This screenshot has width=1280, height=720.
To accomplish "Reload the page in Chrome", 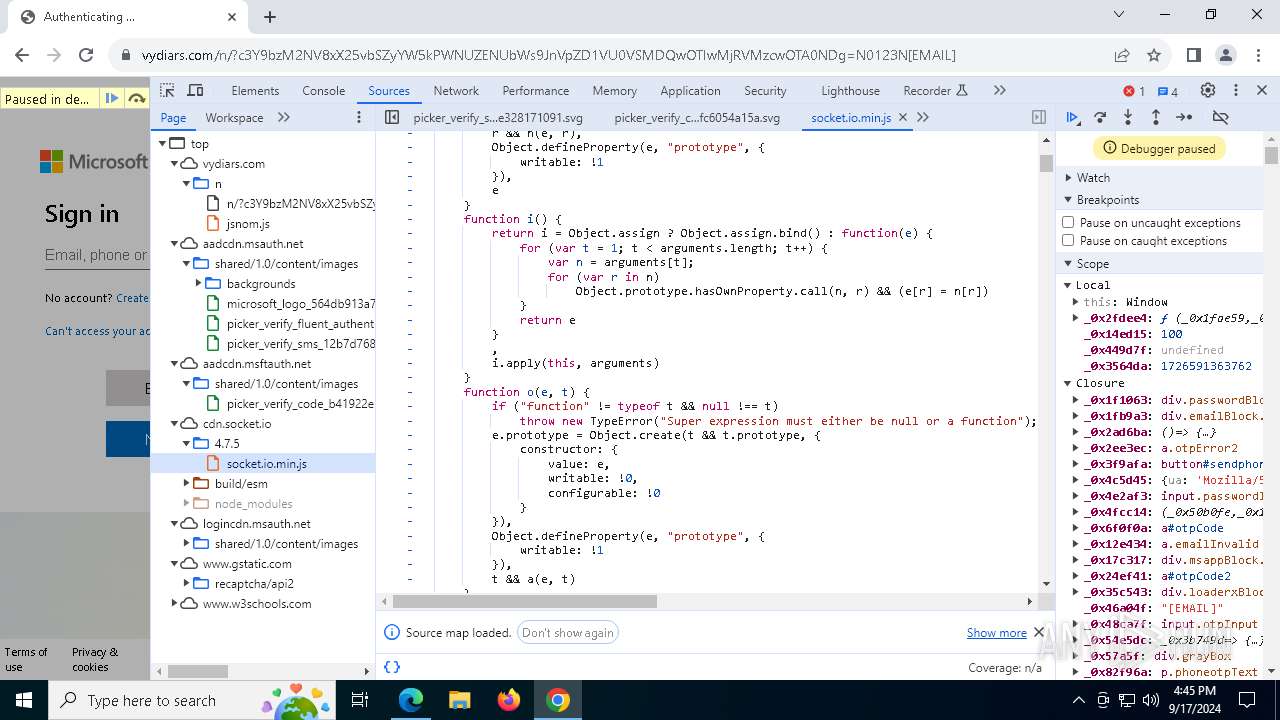I will coord(86,55).
